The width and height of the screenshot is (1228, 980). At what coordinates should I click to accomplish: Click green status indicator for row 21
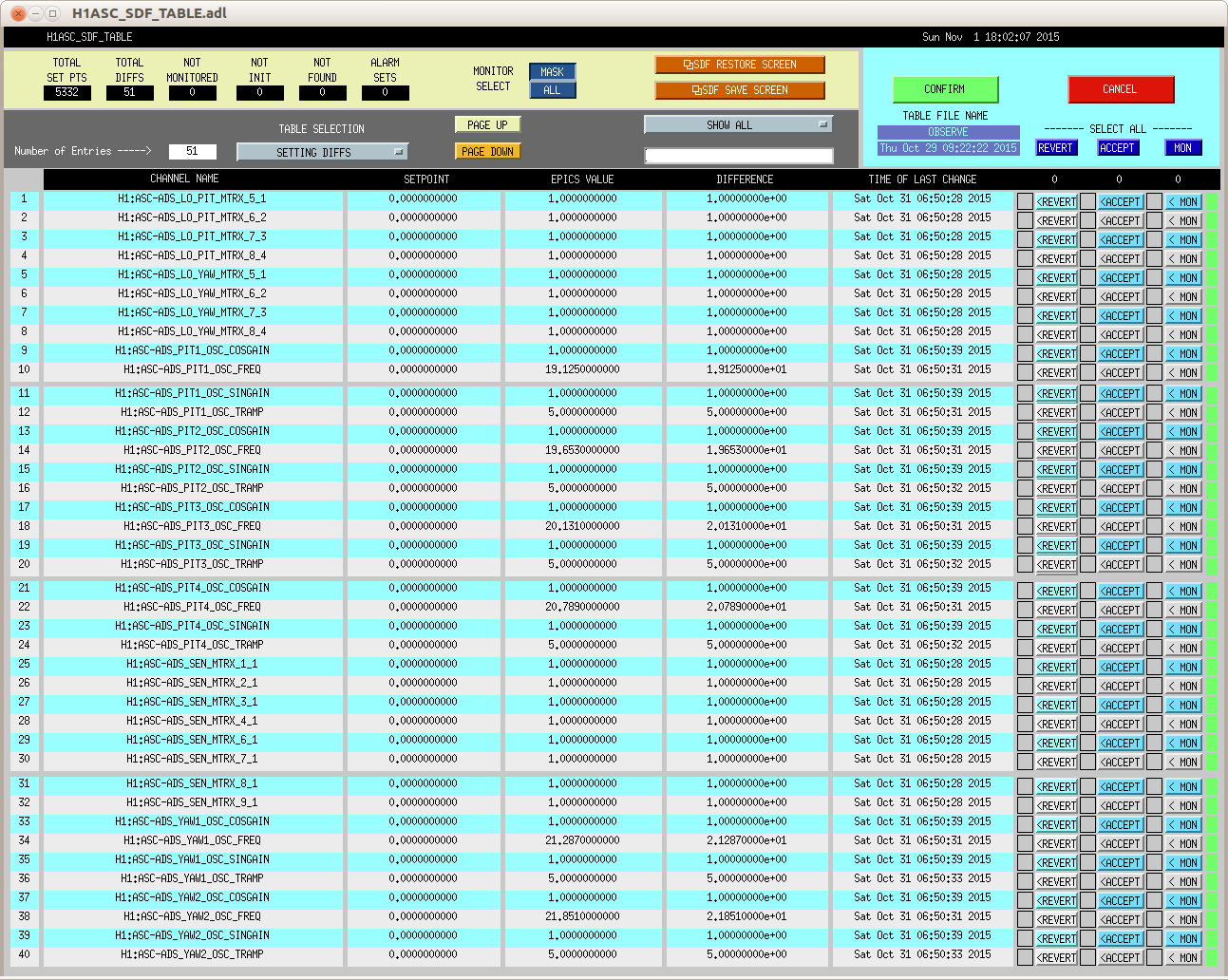click(1211, 591)
